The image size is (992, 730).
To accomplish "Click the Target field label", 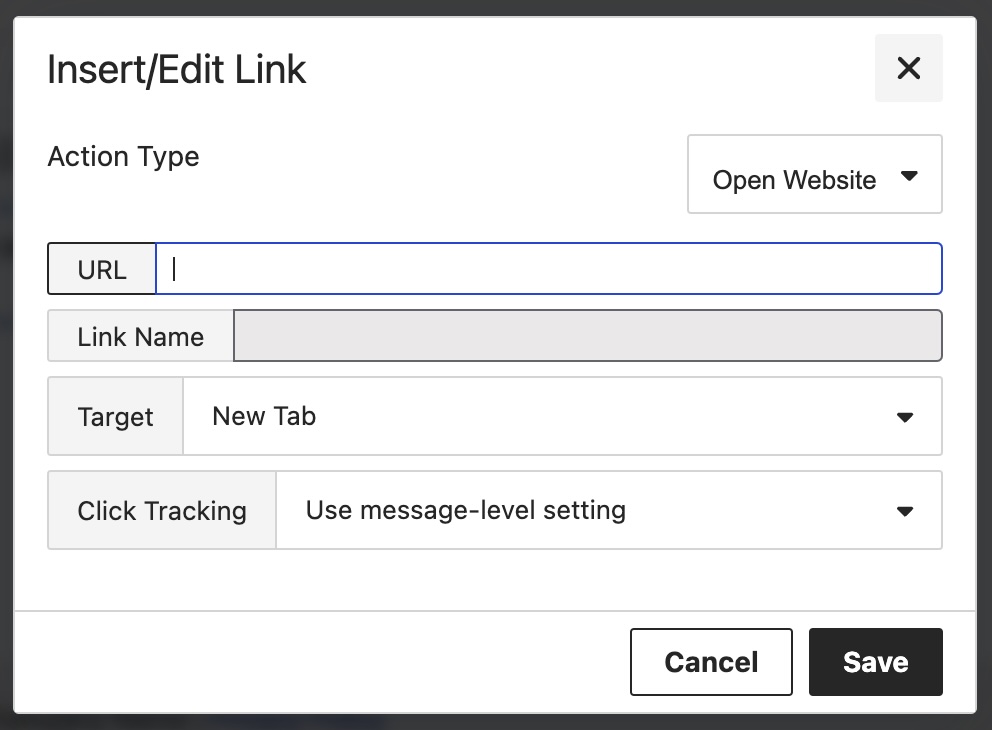I will (x=116, y=417).
